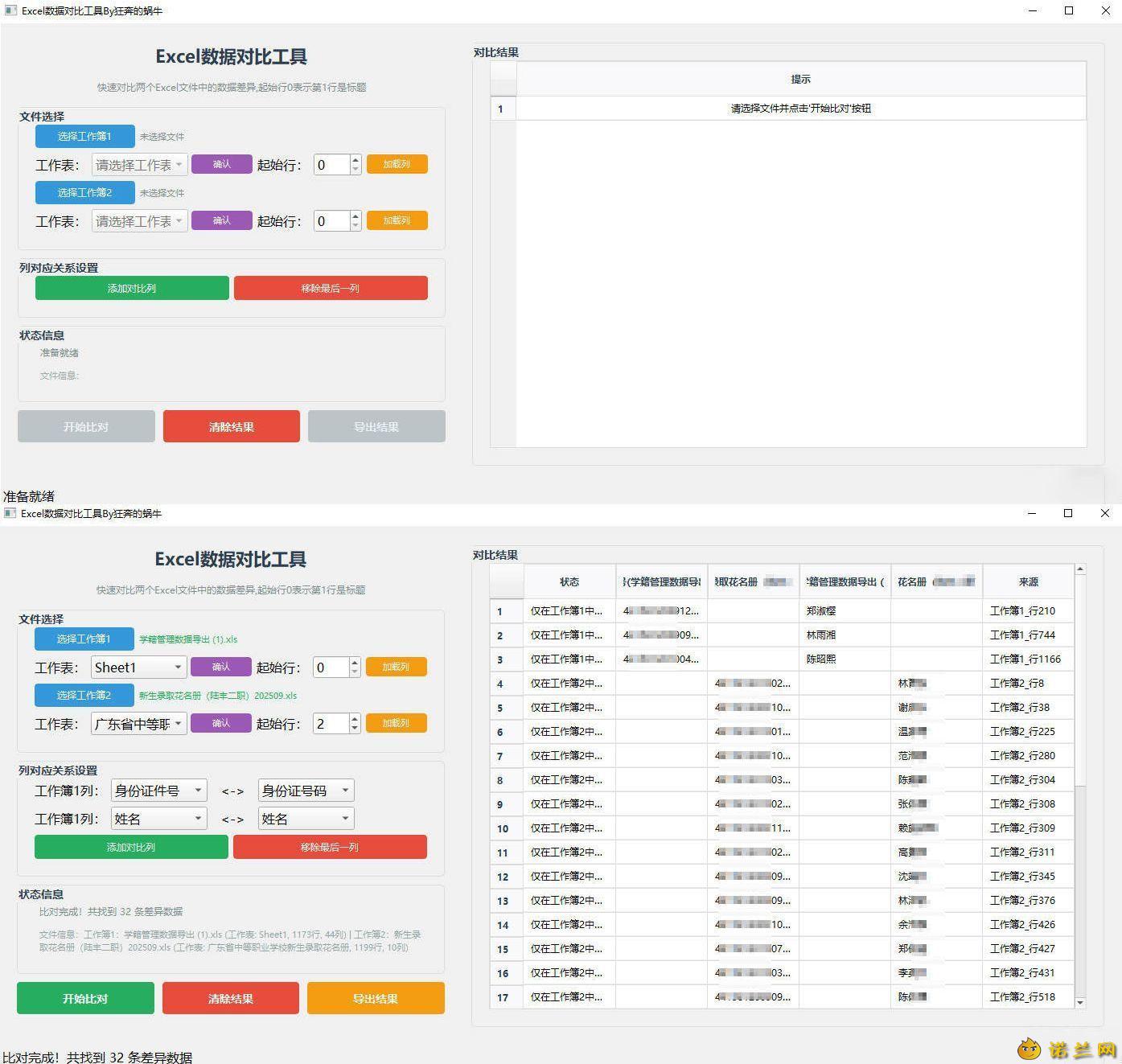
Task: Select the 工作簿2_行8 cell
Action: click(x=1028, y=684)
